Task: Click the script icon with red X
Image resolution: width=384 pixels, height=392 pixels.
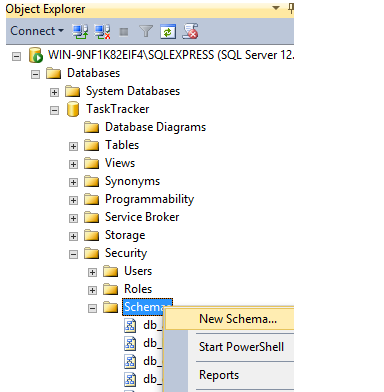Action: pos(190,31)
